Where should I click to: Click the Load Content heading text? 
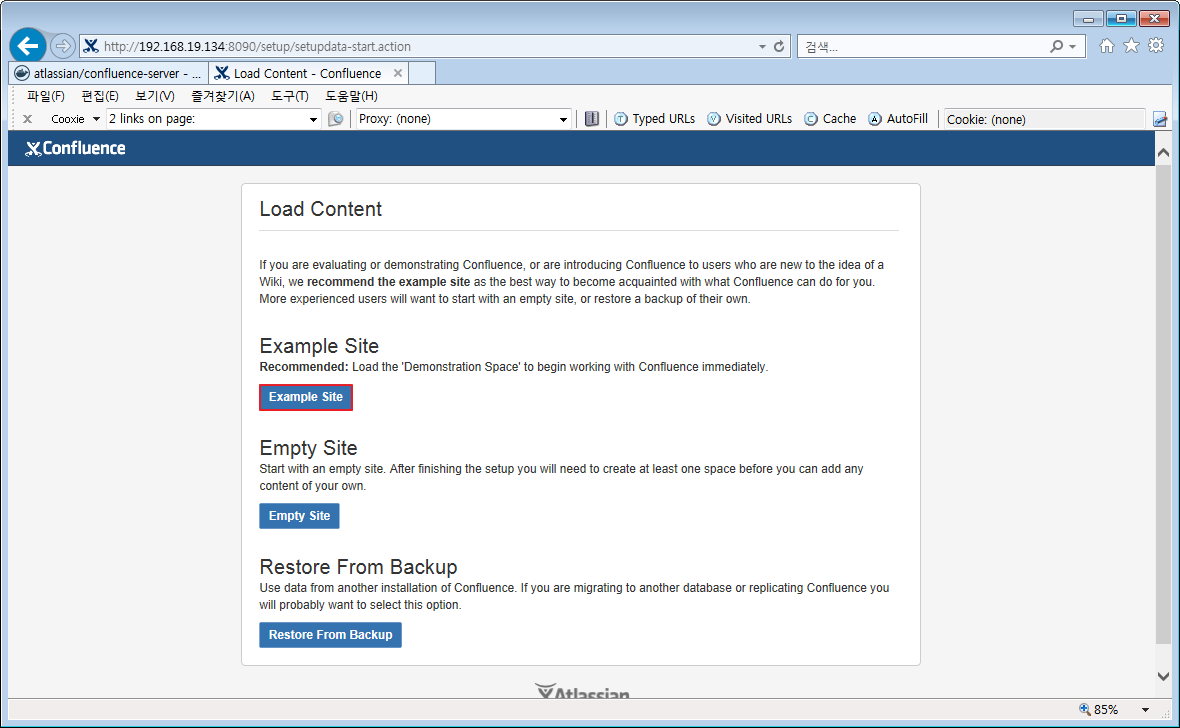pyautogui.click(x=321, y=209)
